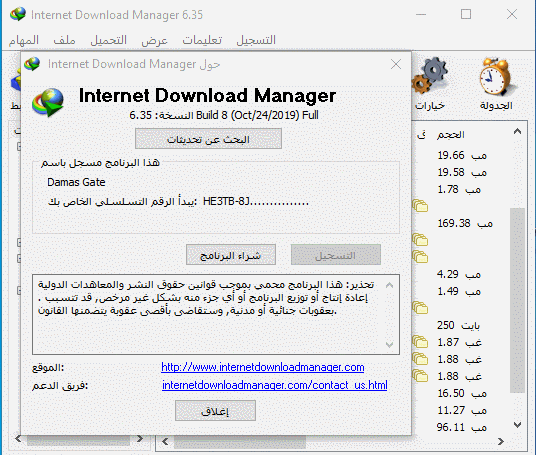Click the up arrow of download list scrollbar
The image size is (536, 455).
click(x=518, y=131)
